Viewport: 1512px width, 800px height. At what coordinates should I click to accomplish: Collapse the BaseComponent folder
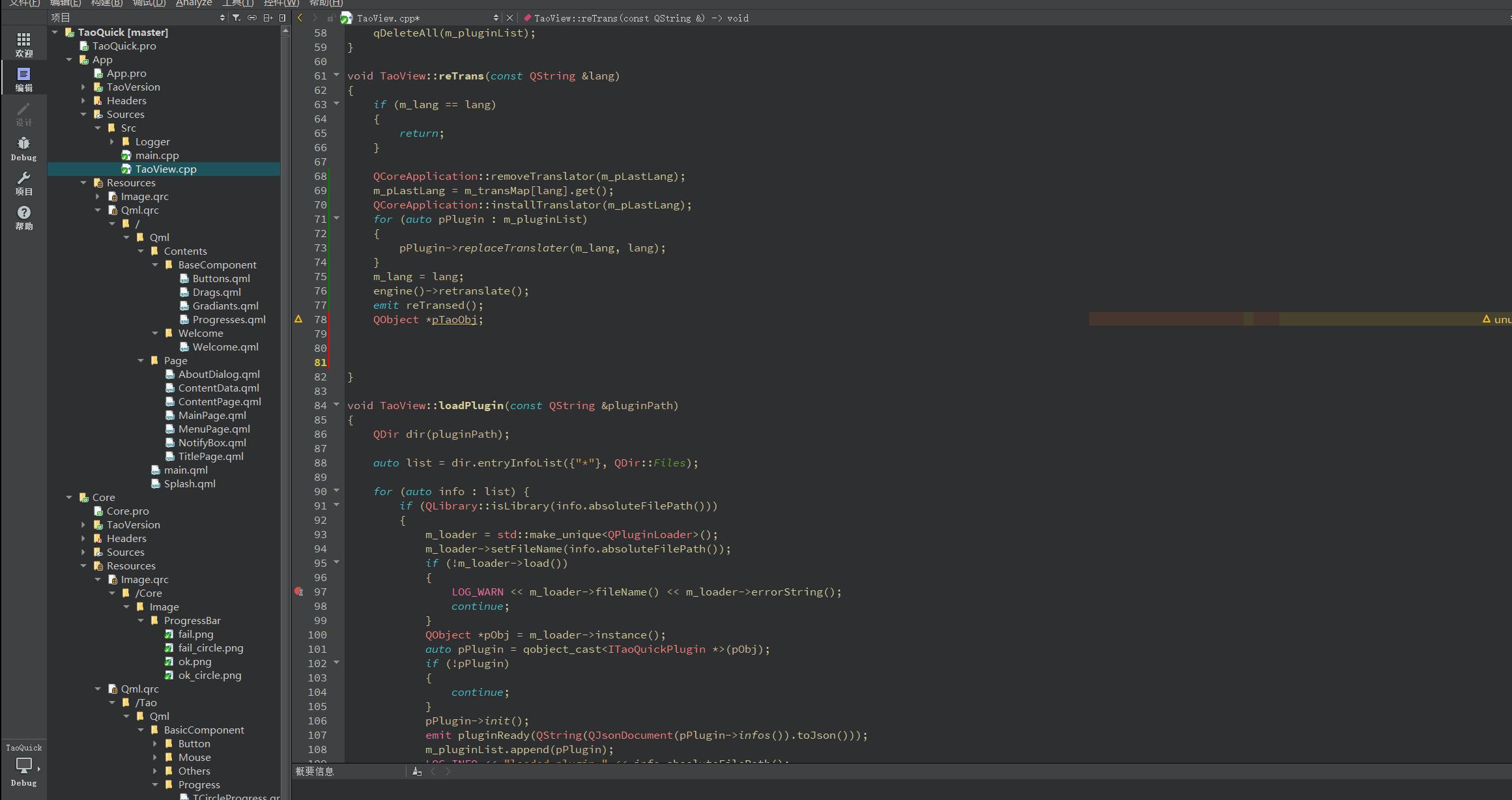(x=155, y=264)
